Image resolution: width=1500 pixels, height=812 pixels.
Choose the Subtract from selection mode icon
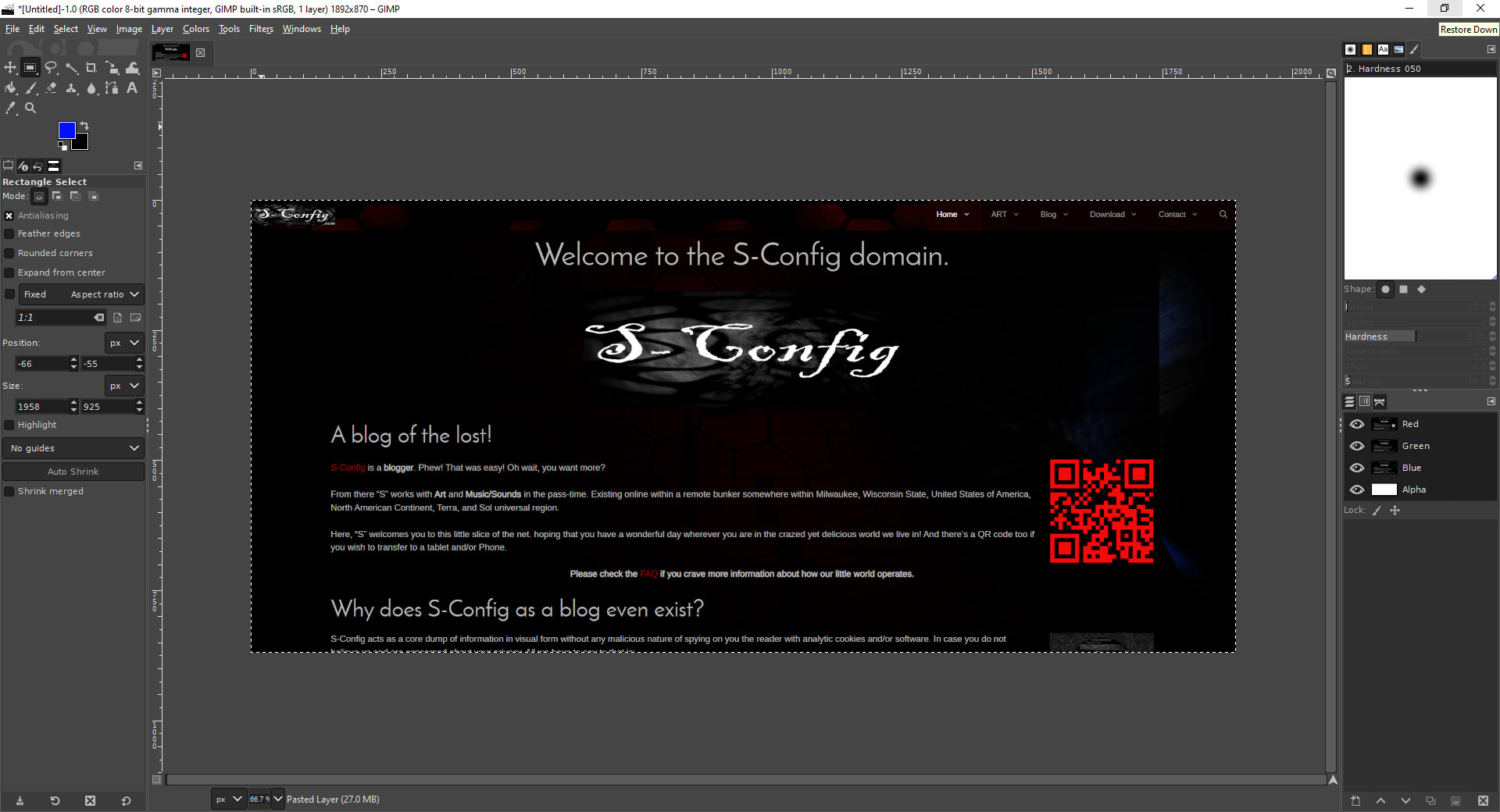[75, 196]
